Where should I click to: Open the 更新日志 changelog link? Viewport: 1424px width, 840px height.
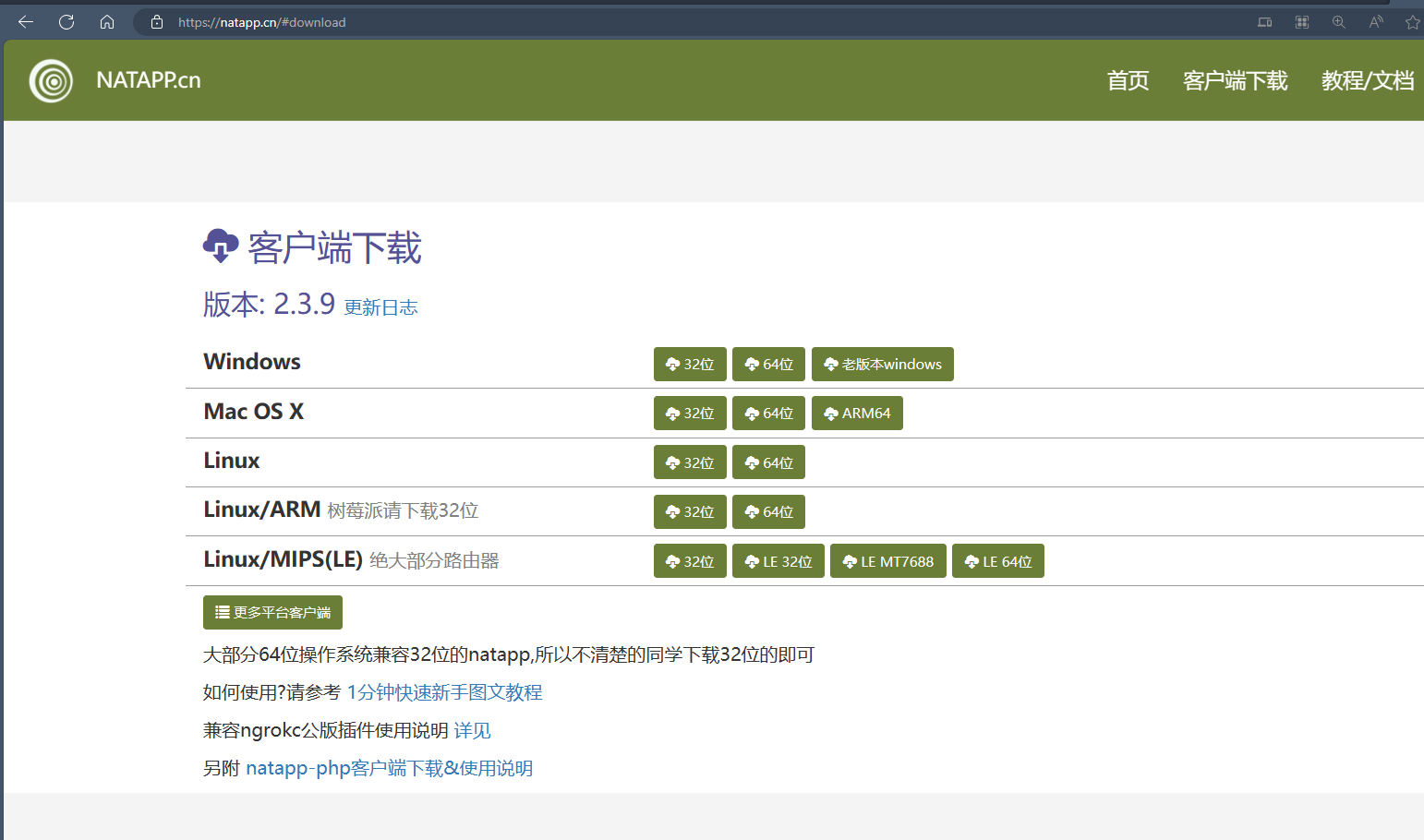pyautogui.click(x=380, y=307)
